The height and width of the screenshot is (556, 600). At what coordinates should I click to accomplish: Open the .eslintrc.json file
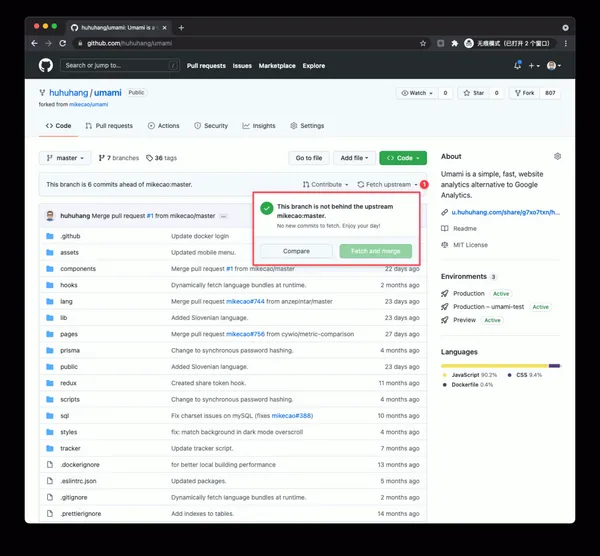(78, 481)
